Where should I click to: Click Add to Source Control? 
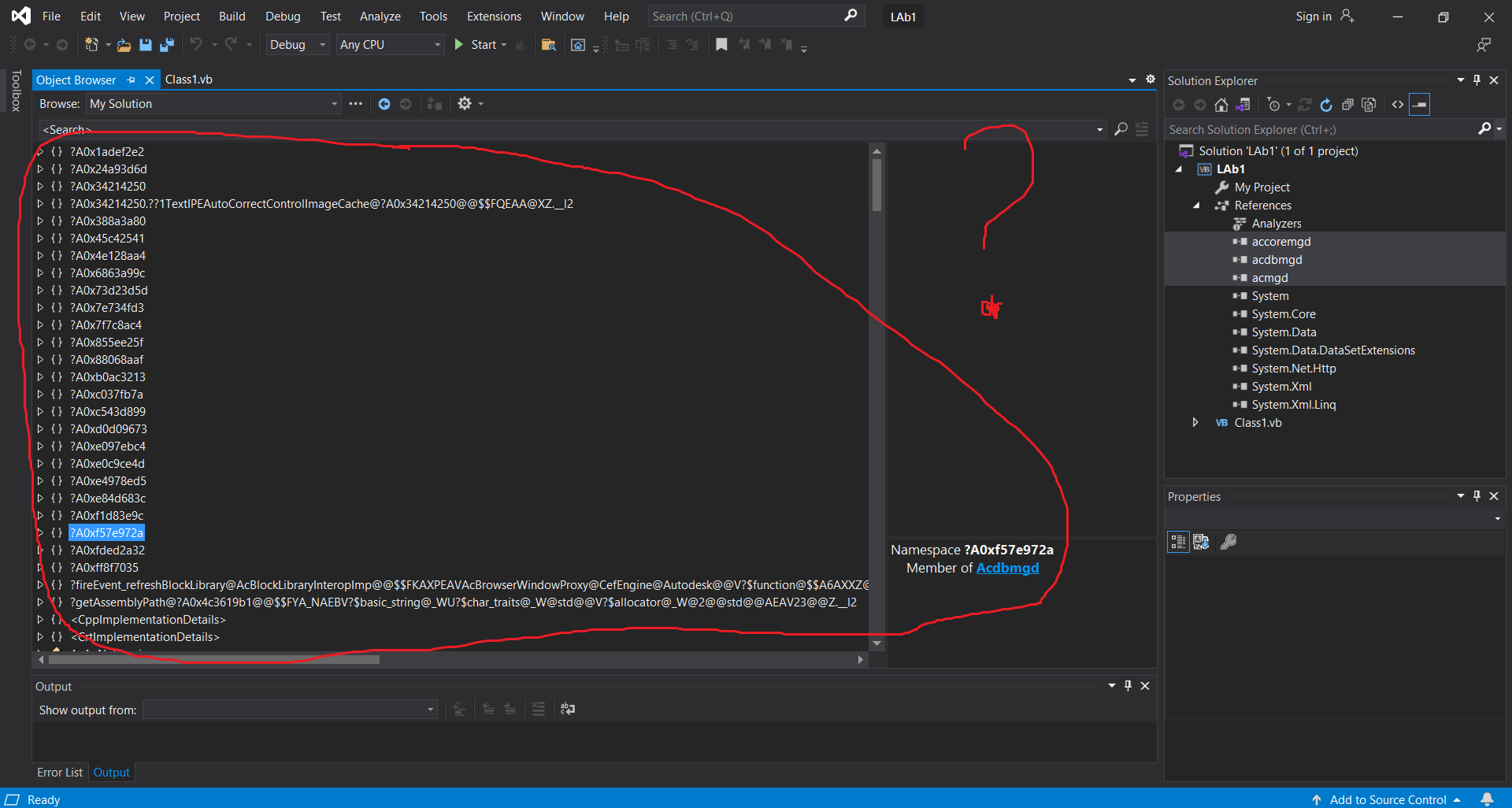point(1388,799)
